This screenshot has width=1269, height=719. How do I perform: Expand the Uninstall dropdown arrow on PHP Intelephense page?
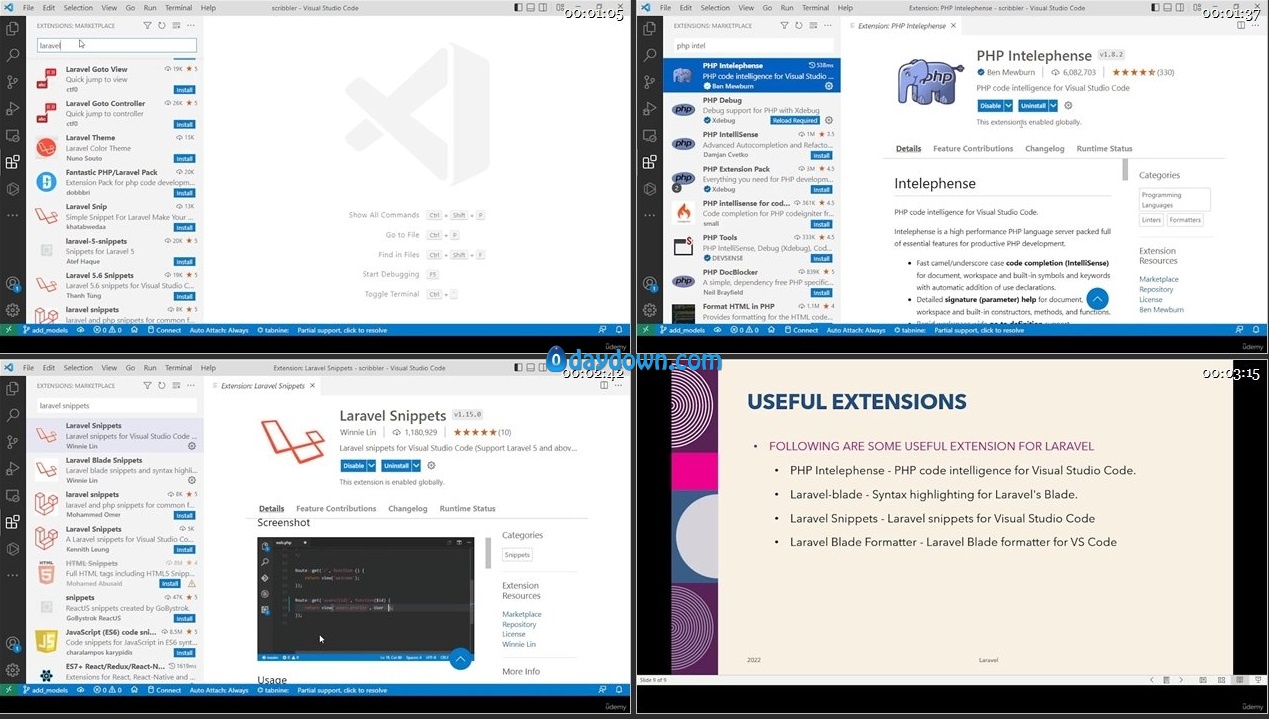[x=1053, y=105]
